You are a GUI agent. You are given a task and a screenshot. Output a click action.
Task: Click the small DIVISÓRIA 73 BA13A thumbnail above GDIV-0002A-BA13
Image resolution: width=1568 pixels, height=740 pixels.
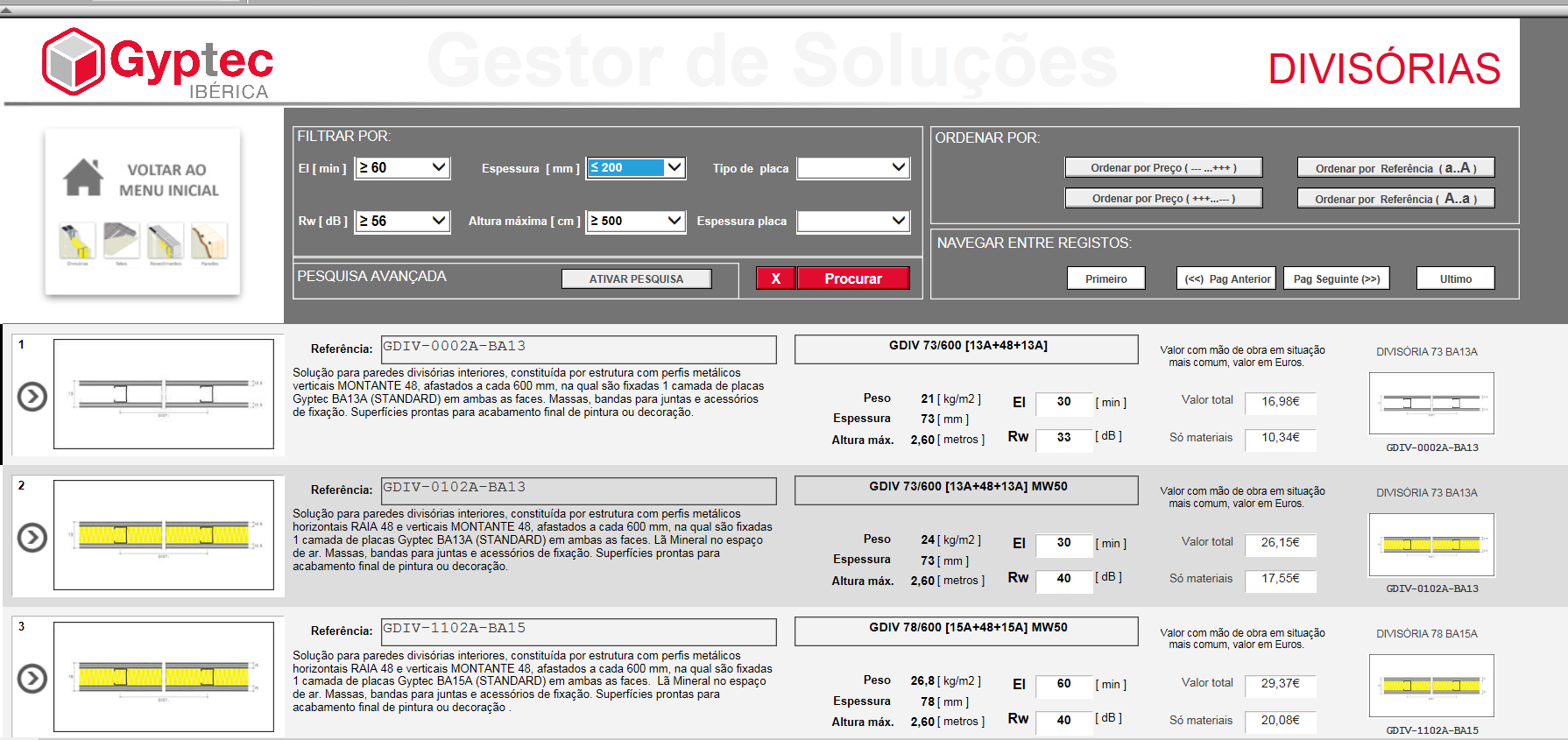1431,404
